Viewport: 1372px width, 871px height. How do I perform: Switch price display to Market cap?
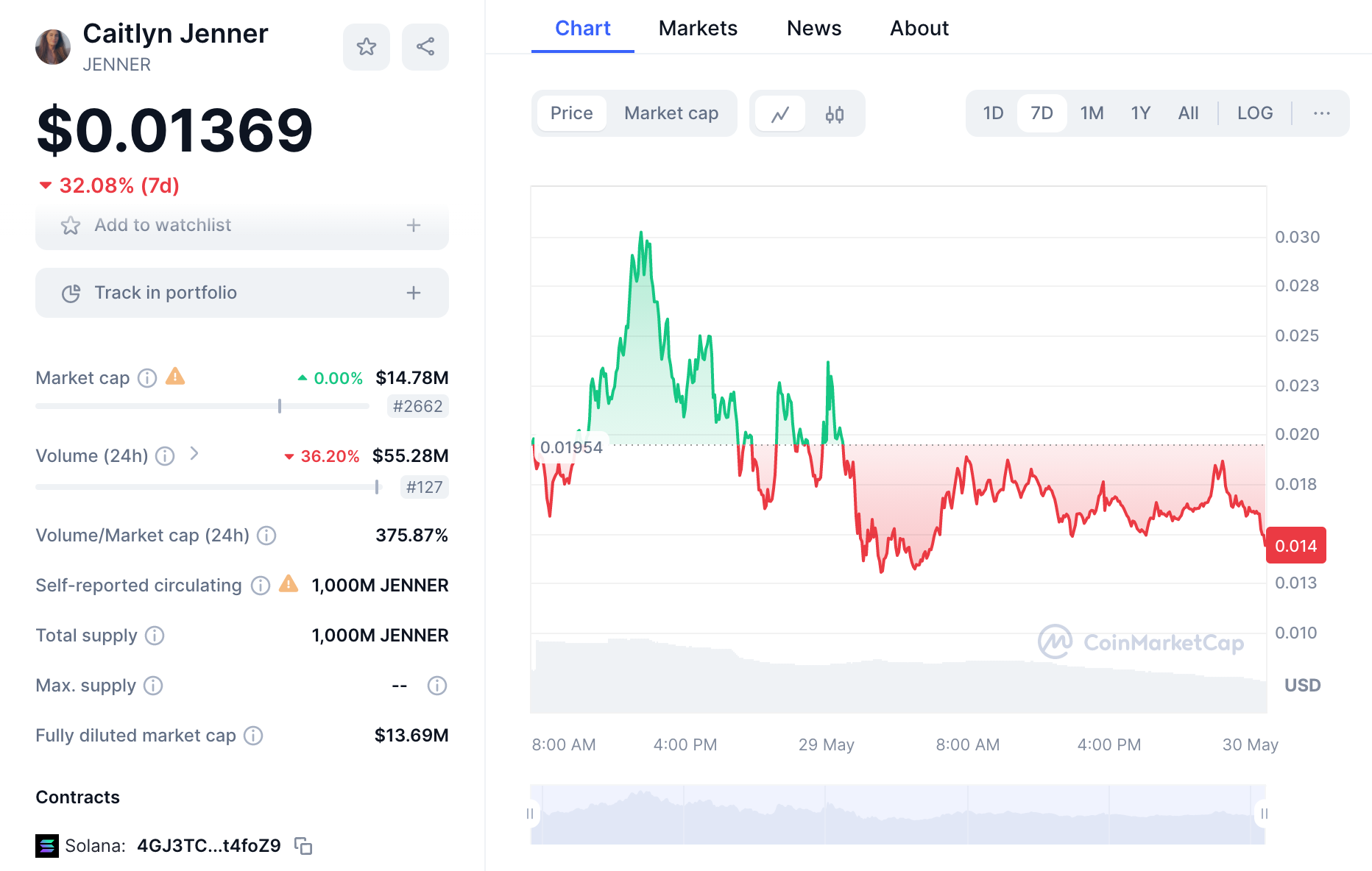coord(671,113)
